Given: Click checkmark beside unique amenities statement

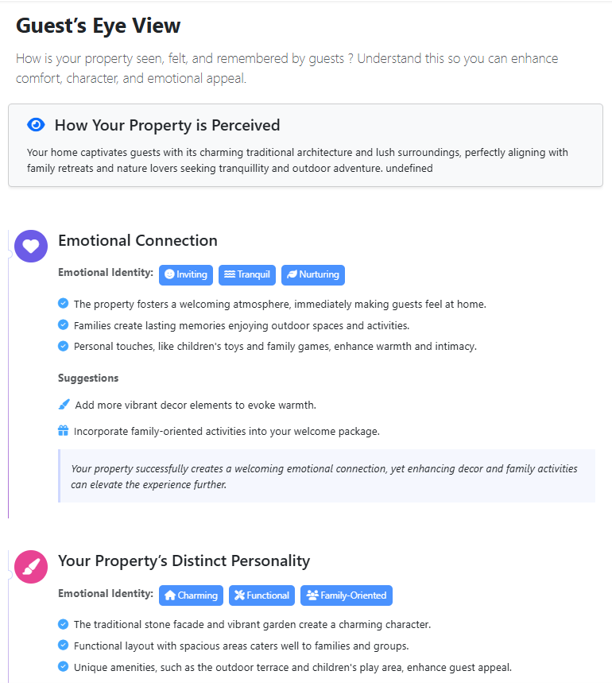Looking at the screenshot, I should (x=63, y=666).
